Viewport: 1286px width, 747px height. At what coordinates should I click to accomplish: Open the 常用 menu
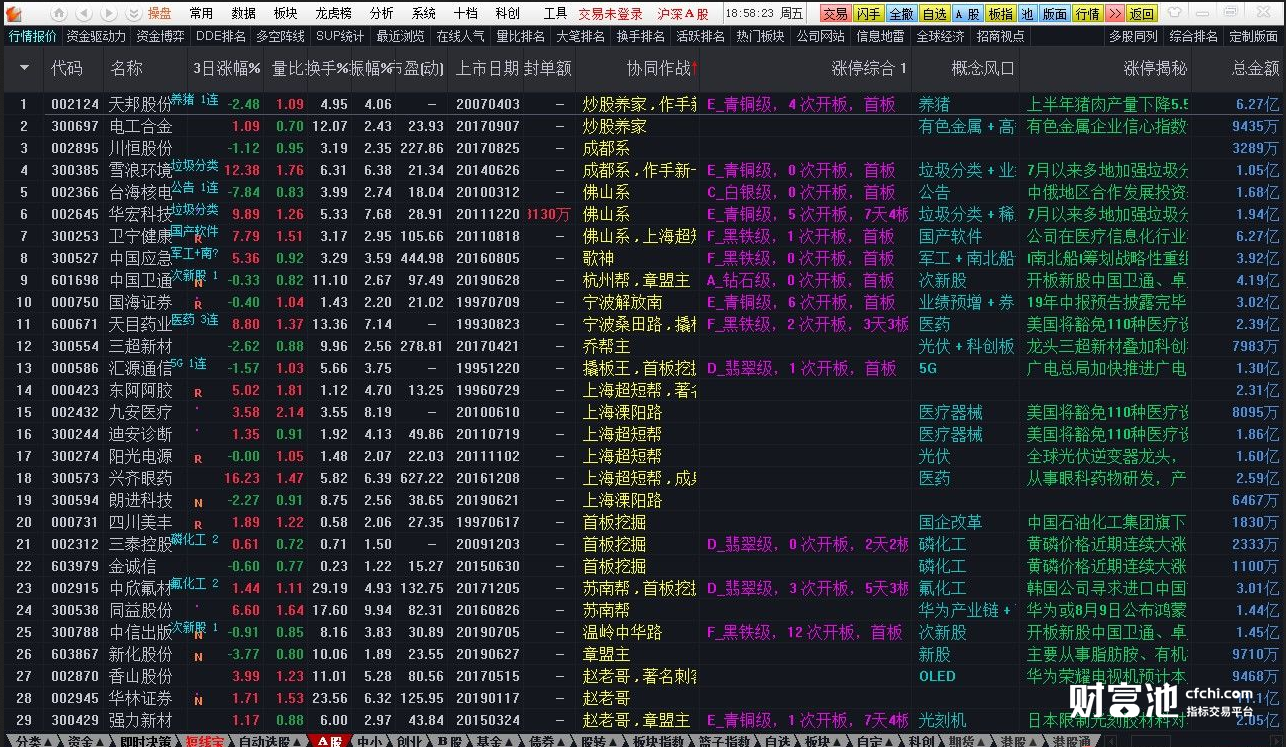point(201,14)
